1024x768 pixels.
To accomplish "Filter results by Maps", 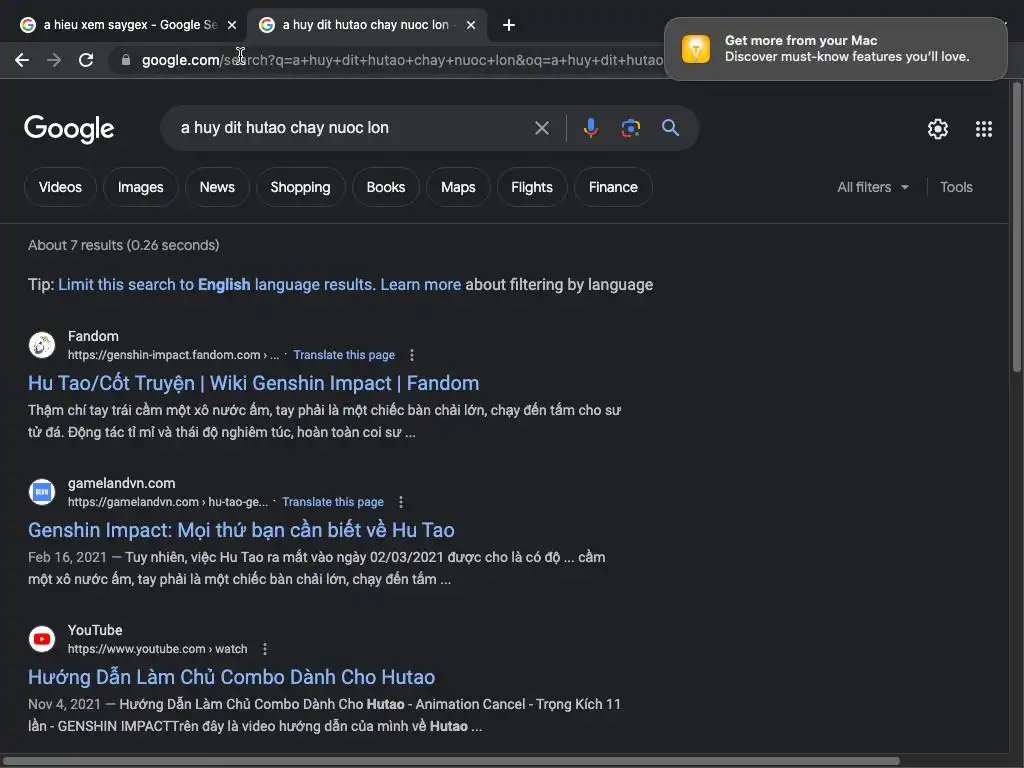I will pos(458,187).
